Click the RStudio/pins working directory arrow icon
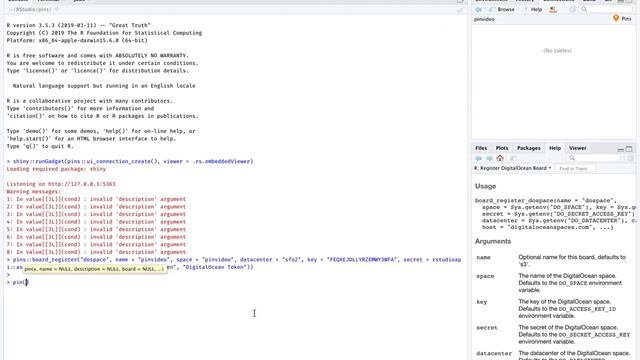 point(57,9)
